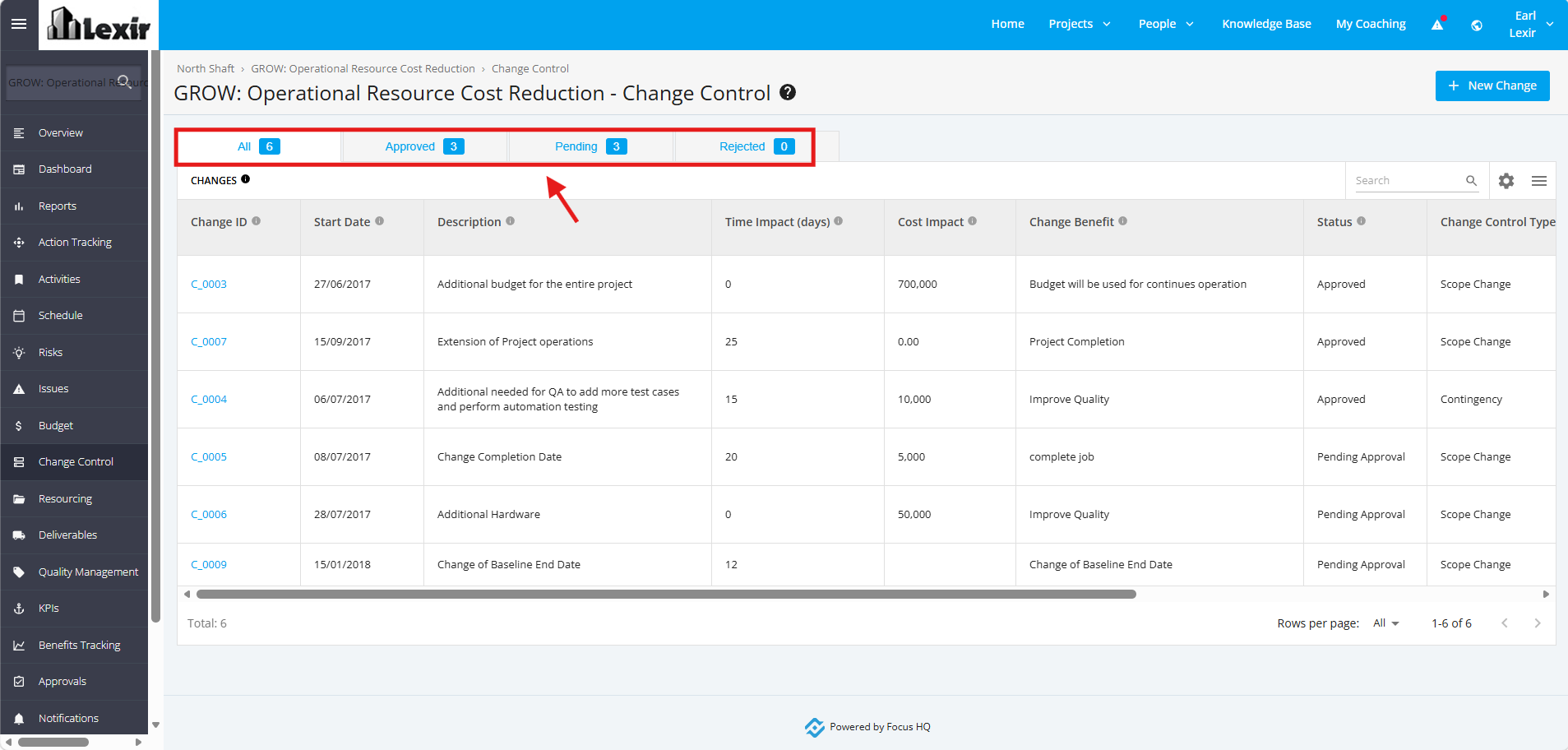Click the Activities bookmark icon
The width and height of the screenshot is (1568, 750).
pyautogui.click(x=19, y=280)
